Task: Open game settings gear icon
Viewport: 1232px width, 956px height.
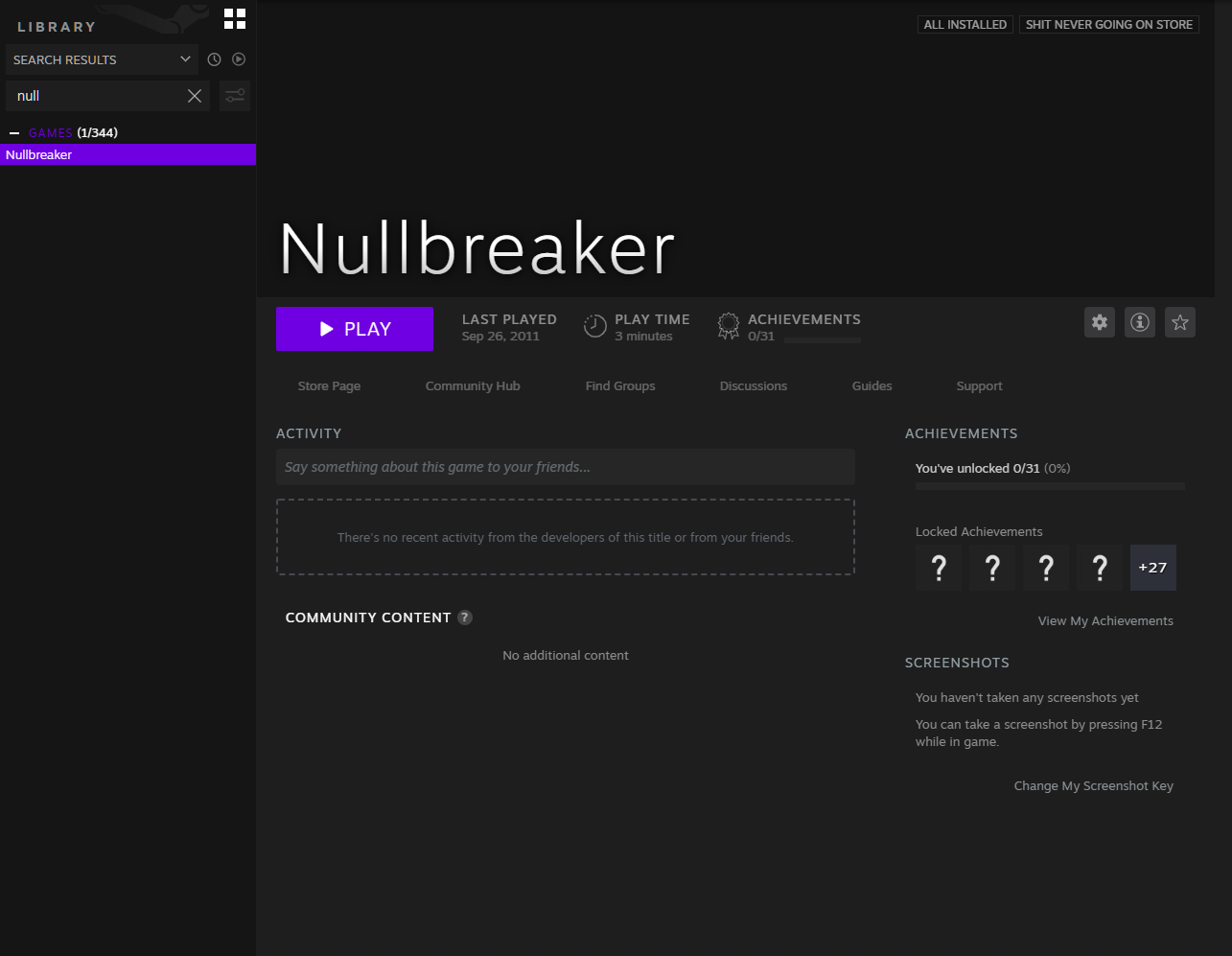Action: [x=1100, y=322]
